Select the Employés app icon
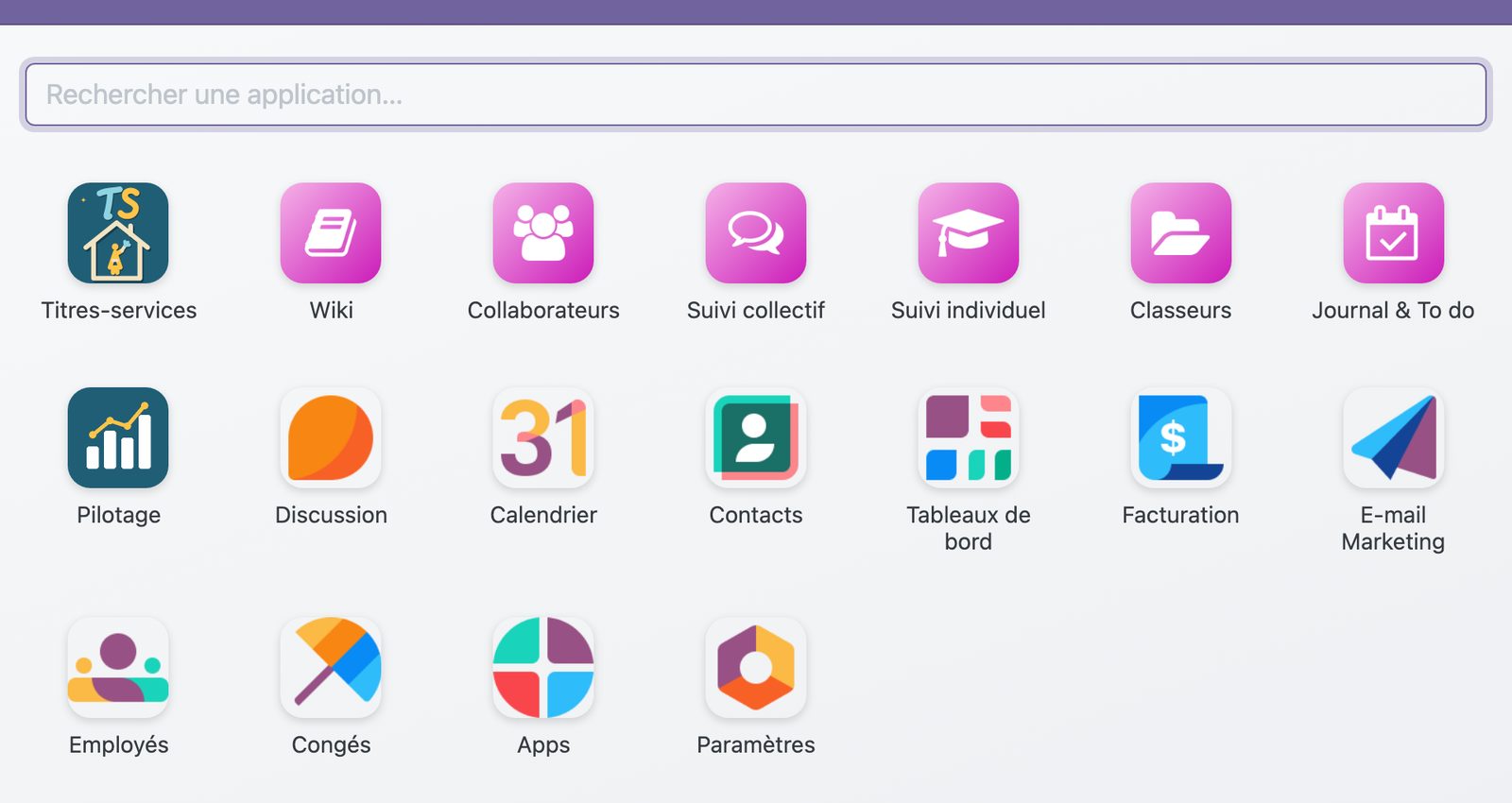 pos(118,668)
